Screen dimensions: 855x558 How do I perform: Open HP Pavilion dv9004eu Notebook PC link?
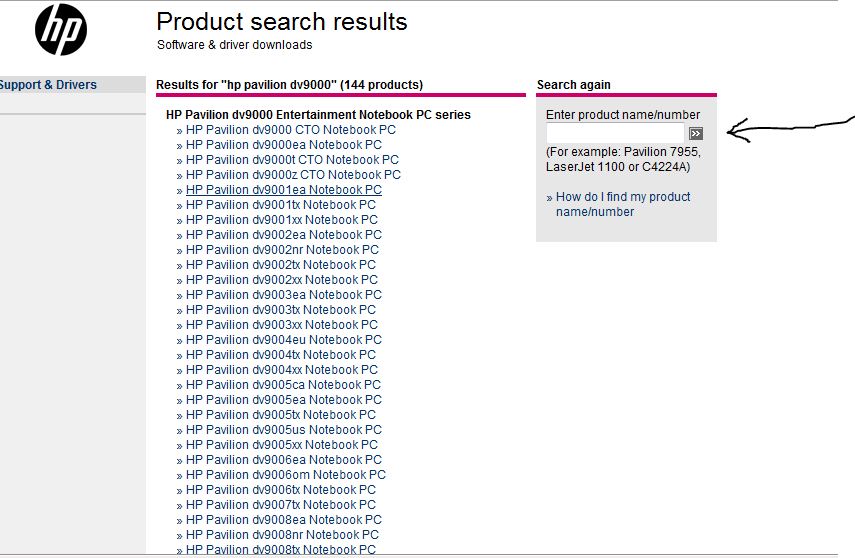point(283,340)
